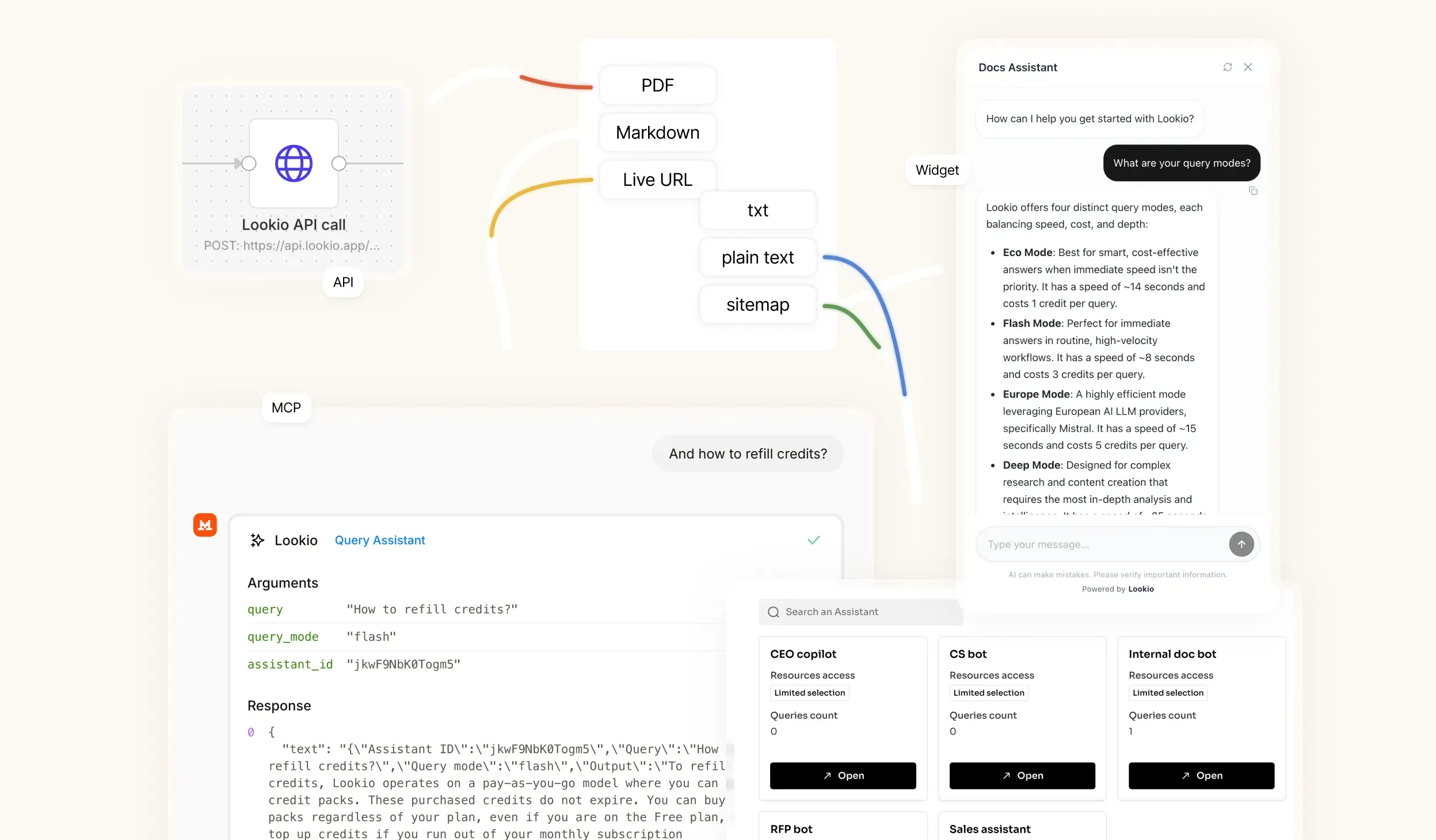Click the Widget label tag
Viewport: 1436px width, 840px height.
(x=937, y=170)
